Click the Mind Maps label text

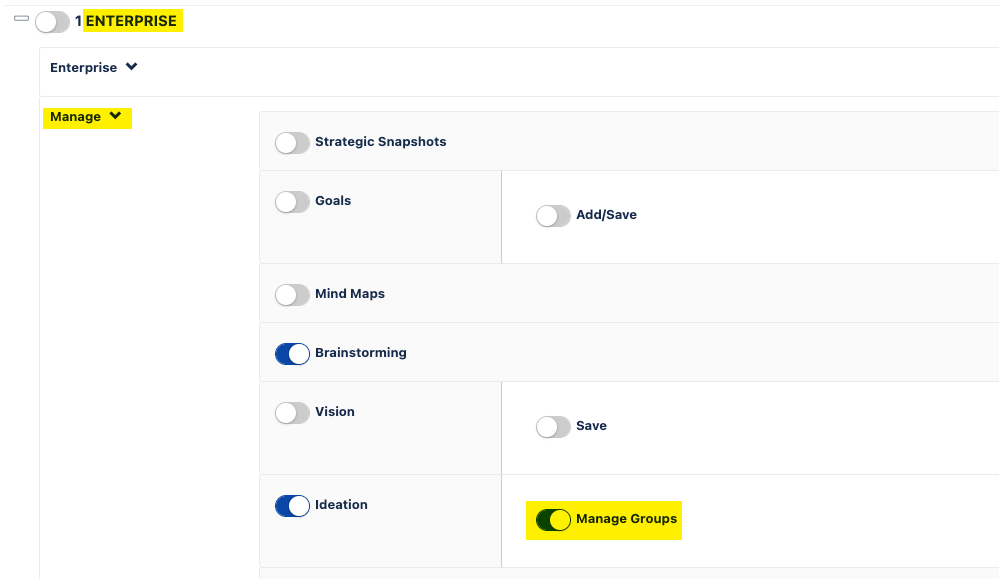349,294
